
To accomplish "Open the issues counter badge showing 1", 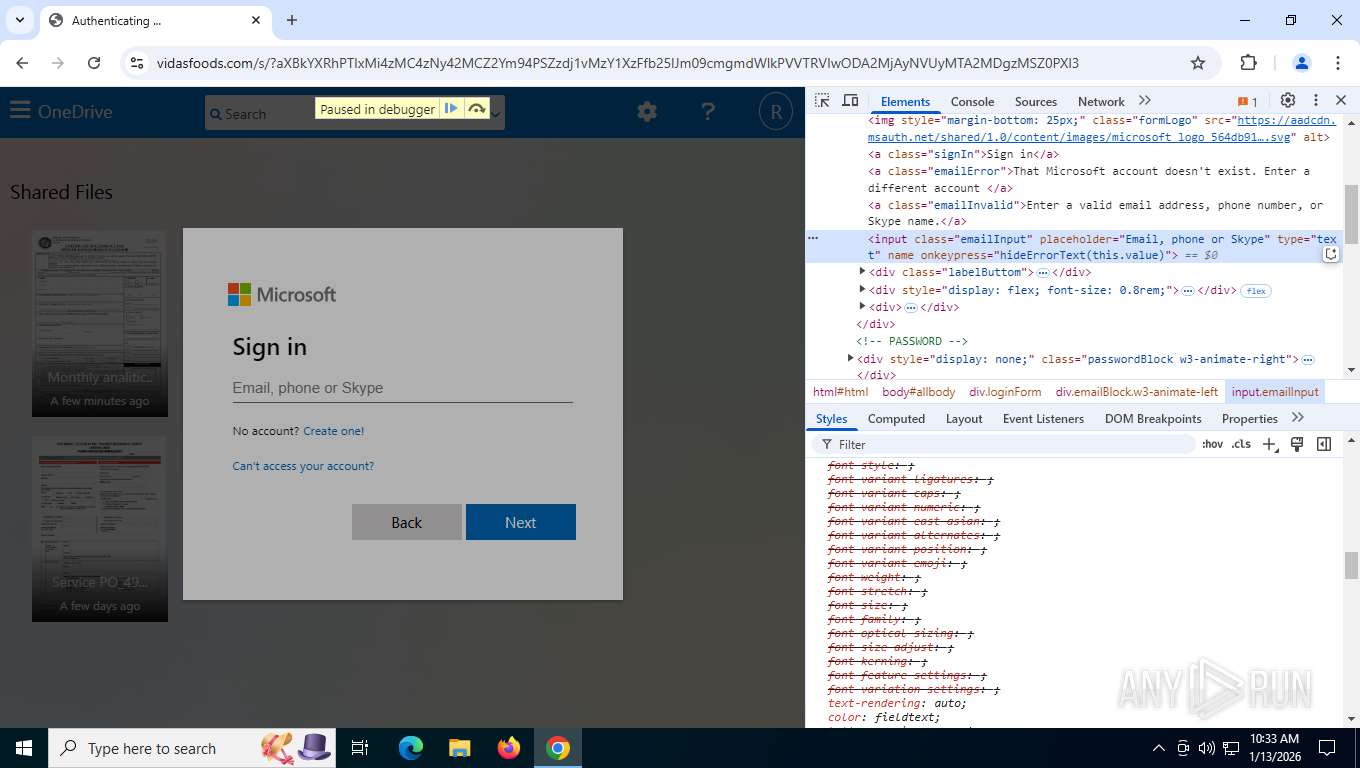I will [x=1247, y=102].
